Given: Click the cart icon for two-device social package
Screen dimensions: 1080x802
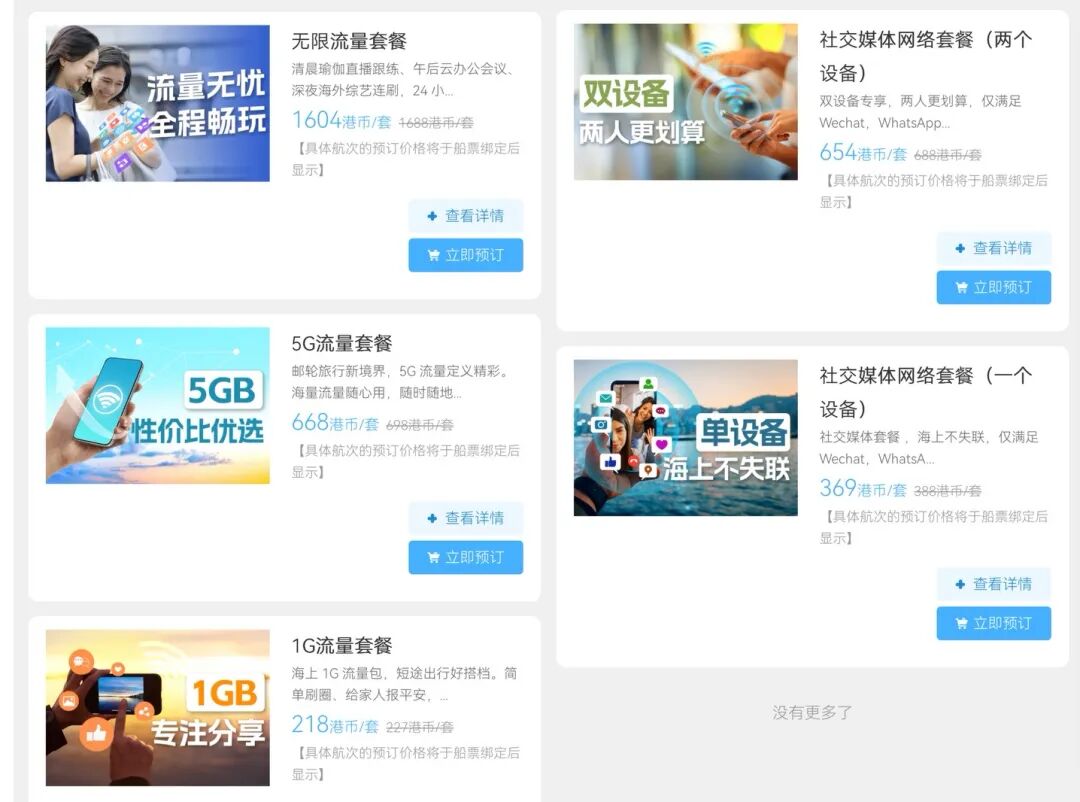Looking at the screenshot, I should point(961,288).
